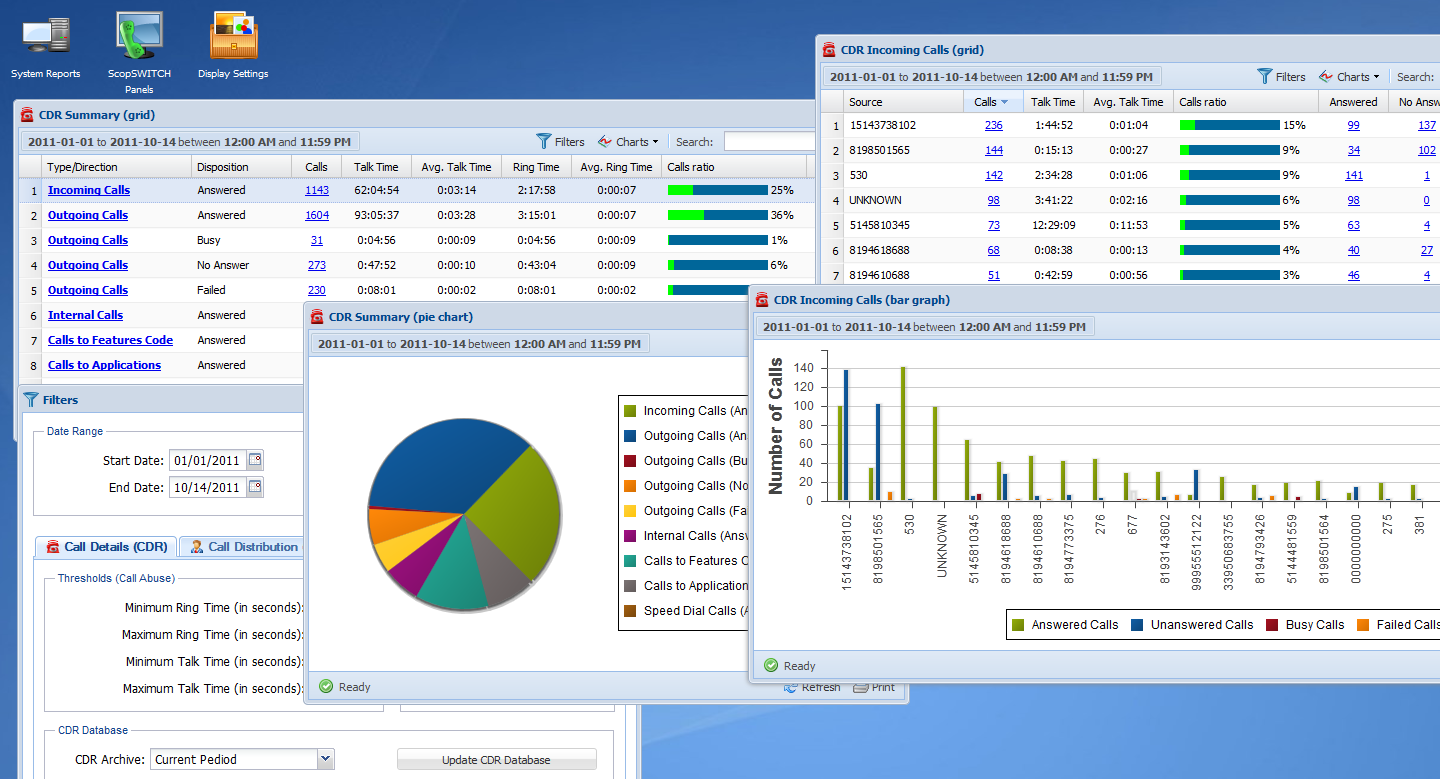
Task: Open calendar picker beside End Date
Action: (255, 487)
